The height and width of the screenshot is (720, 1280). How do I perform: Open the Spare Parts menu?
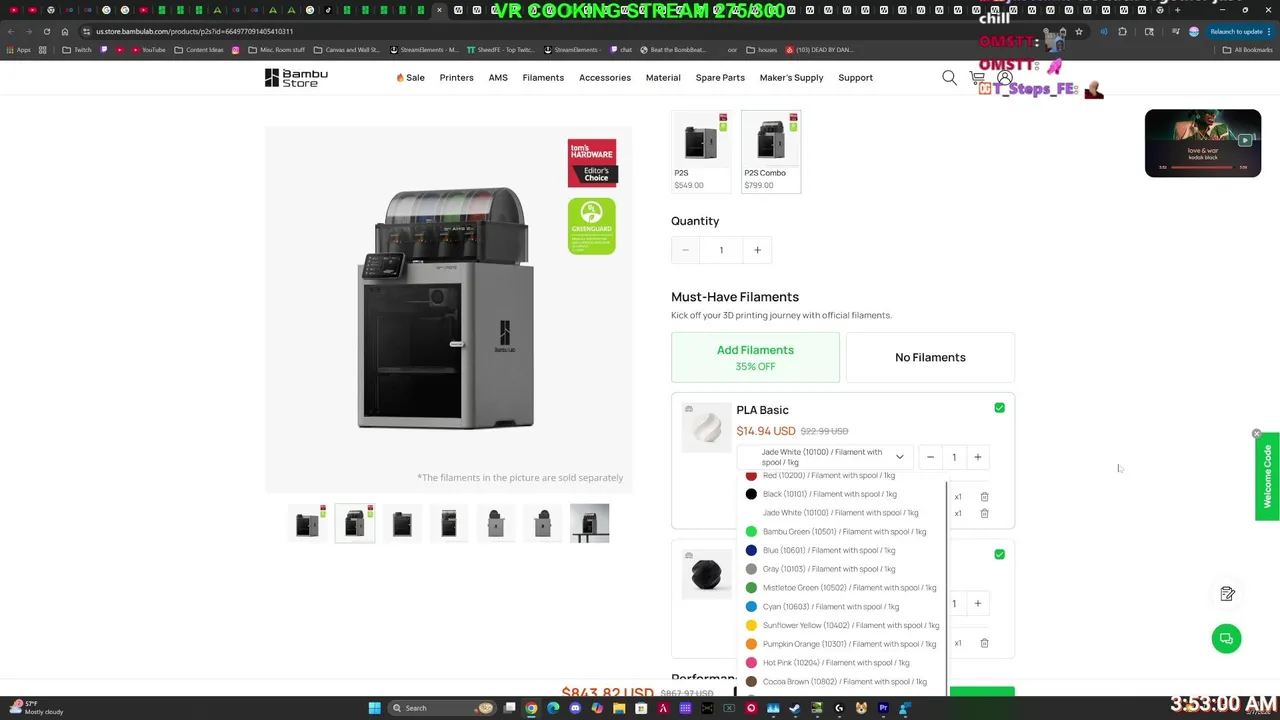tap(720, 78)
